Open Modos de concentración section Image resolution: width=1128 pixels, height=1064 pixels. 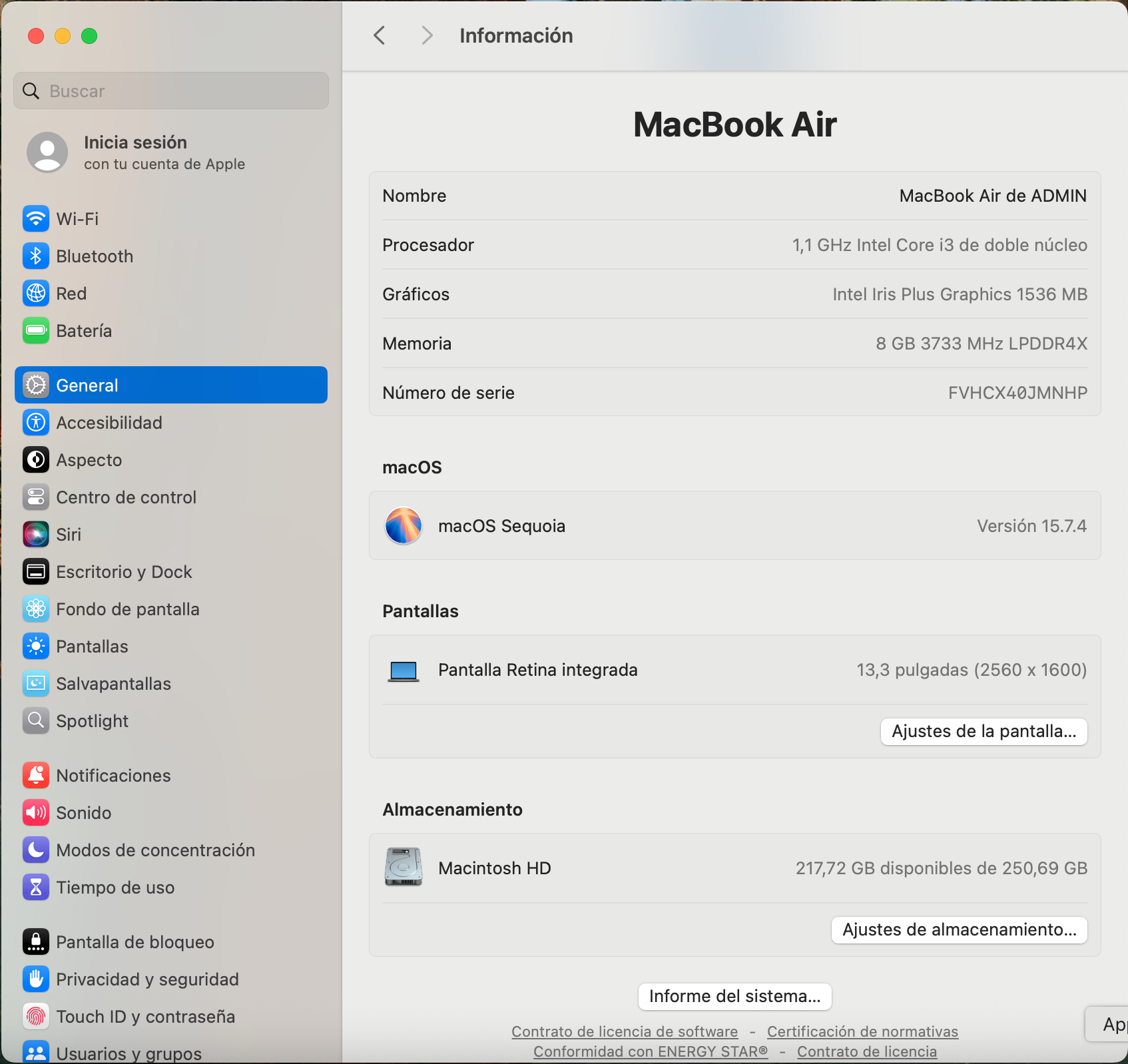(155, 850)
